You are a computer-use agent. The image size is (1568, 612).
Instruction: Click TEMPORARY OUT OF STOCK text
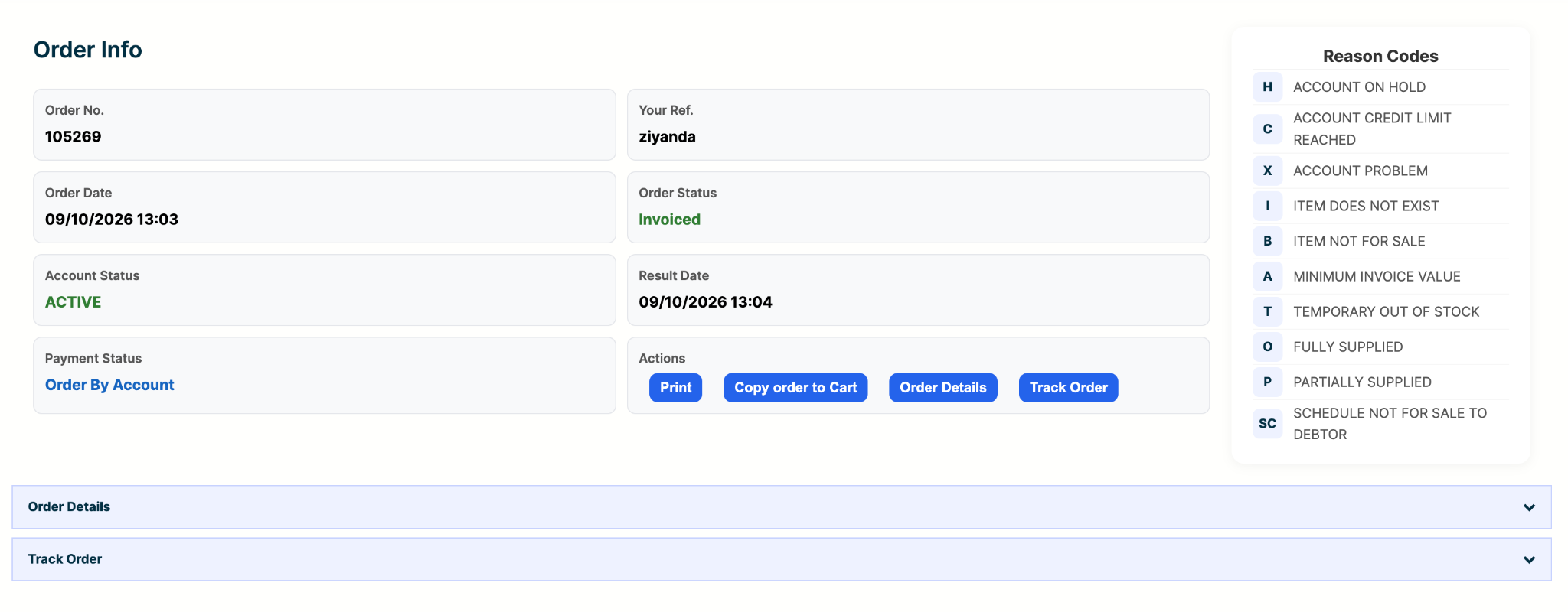point(1386,311)
